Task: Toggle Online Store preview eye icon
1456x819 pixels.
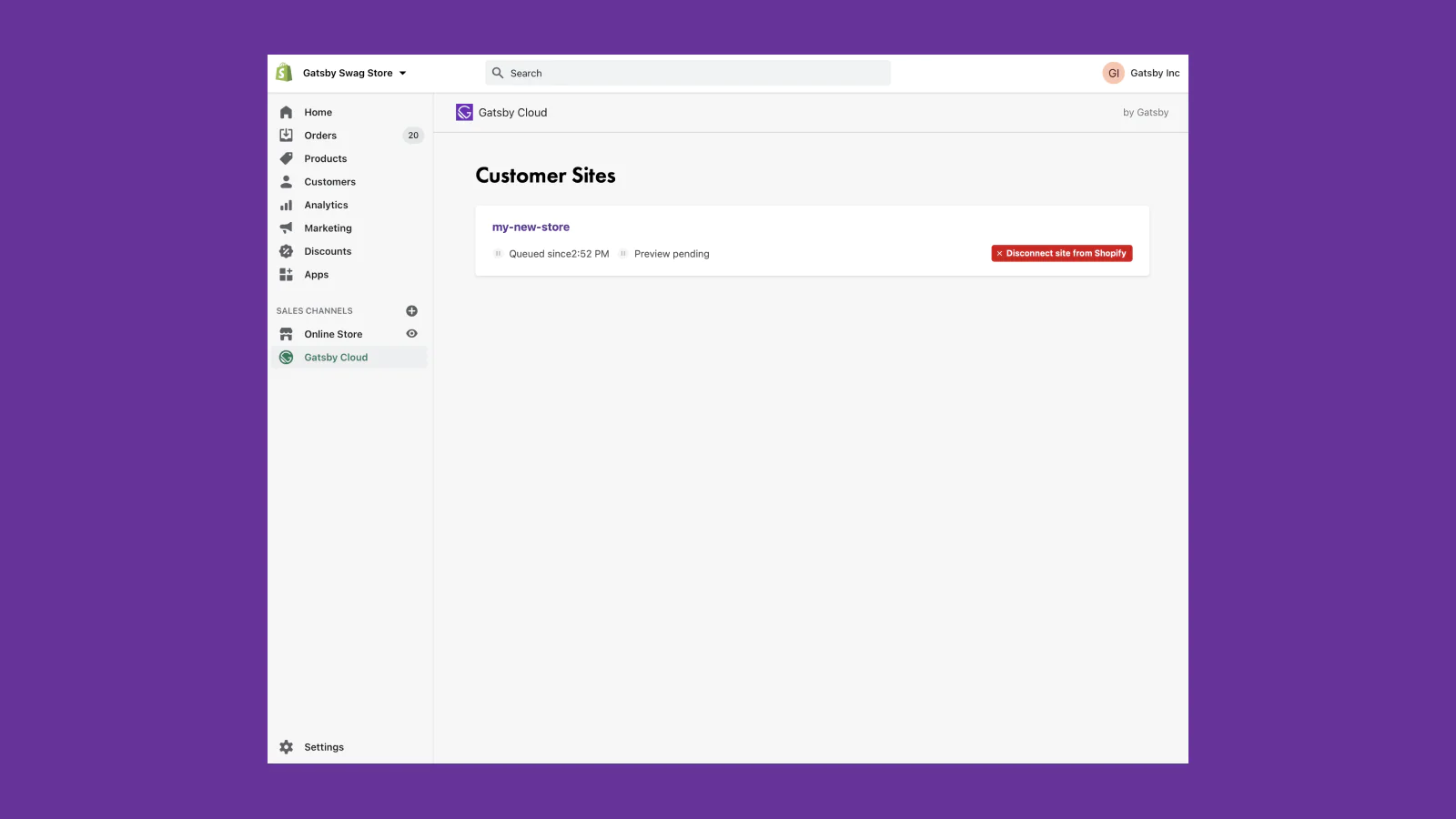Action: (411, 334)
